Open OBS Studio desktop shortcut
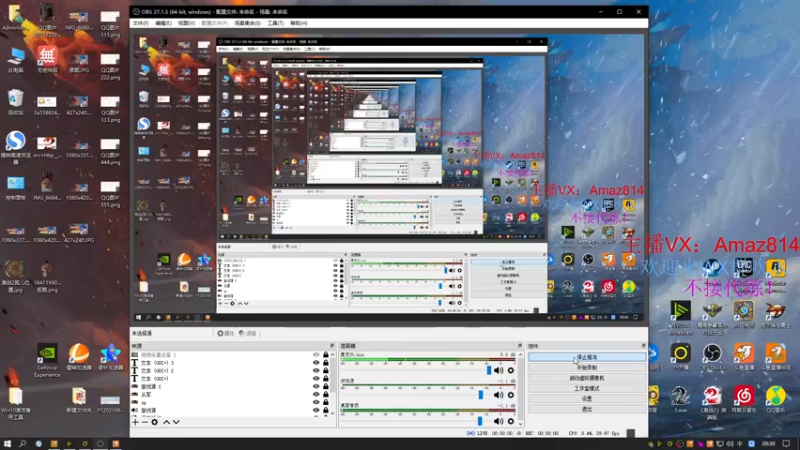This screenshot has height=450, width=800. (x=712, y=357)
